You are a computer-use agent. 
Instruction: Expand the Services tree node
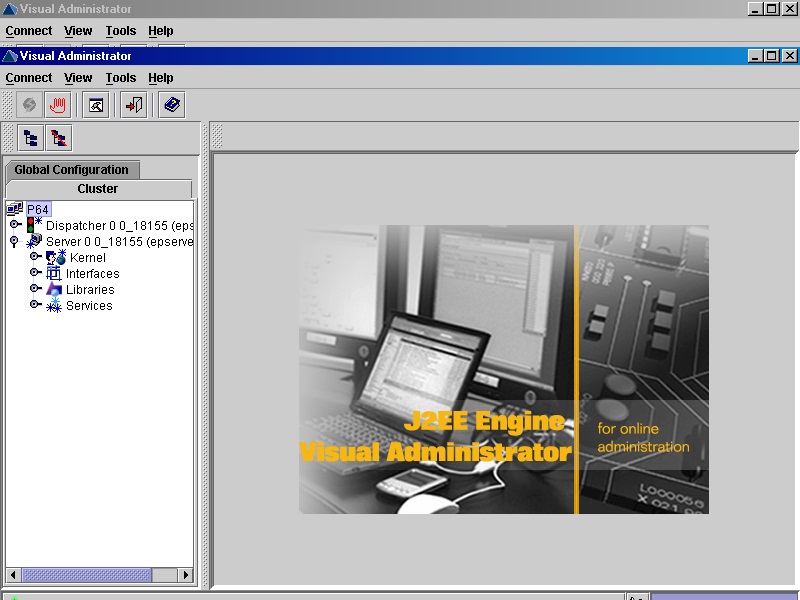pyautogui.click(x=35, y=304)
